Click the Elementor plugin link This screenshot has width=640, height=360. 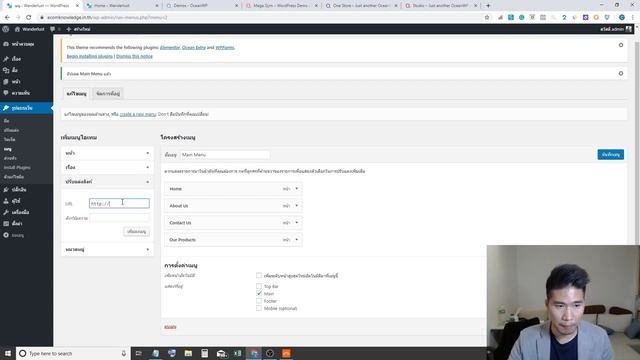170,48
